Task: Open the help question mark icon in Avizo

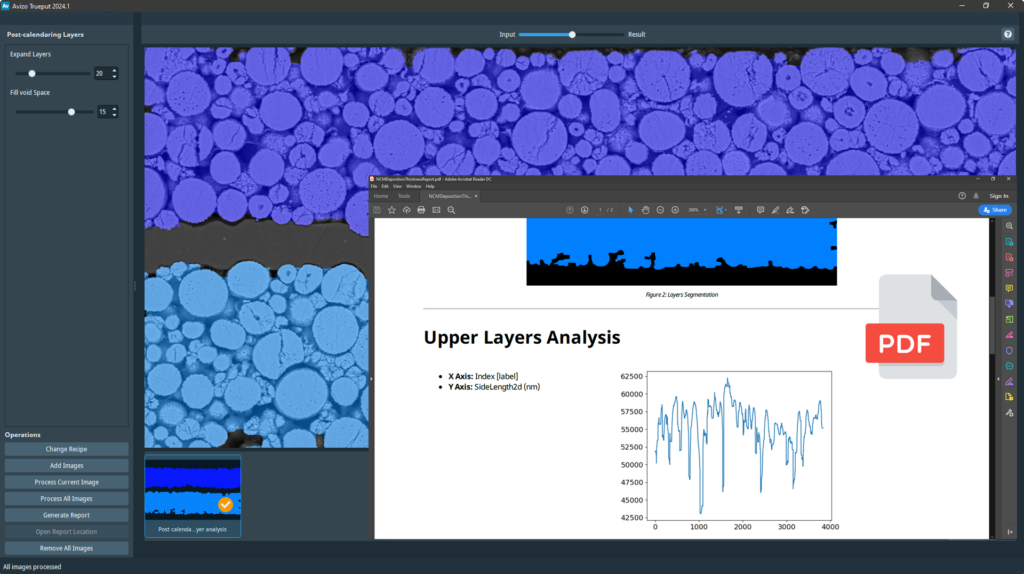Action: point(1007,34)
